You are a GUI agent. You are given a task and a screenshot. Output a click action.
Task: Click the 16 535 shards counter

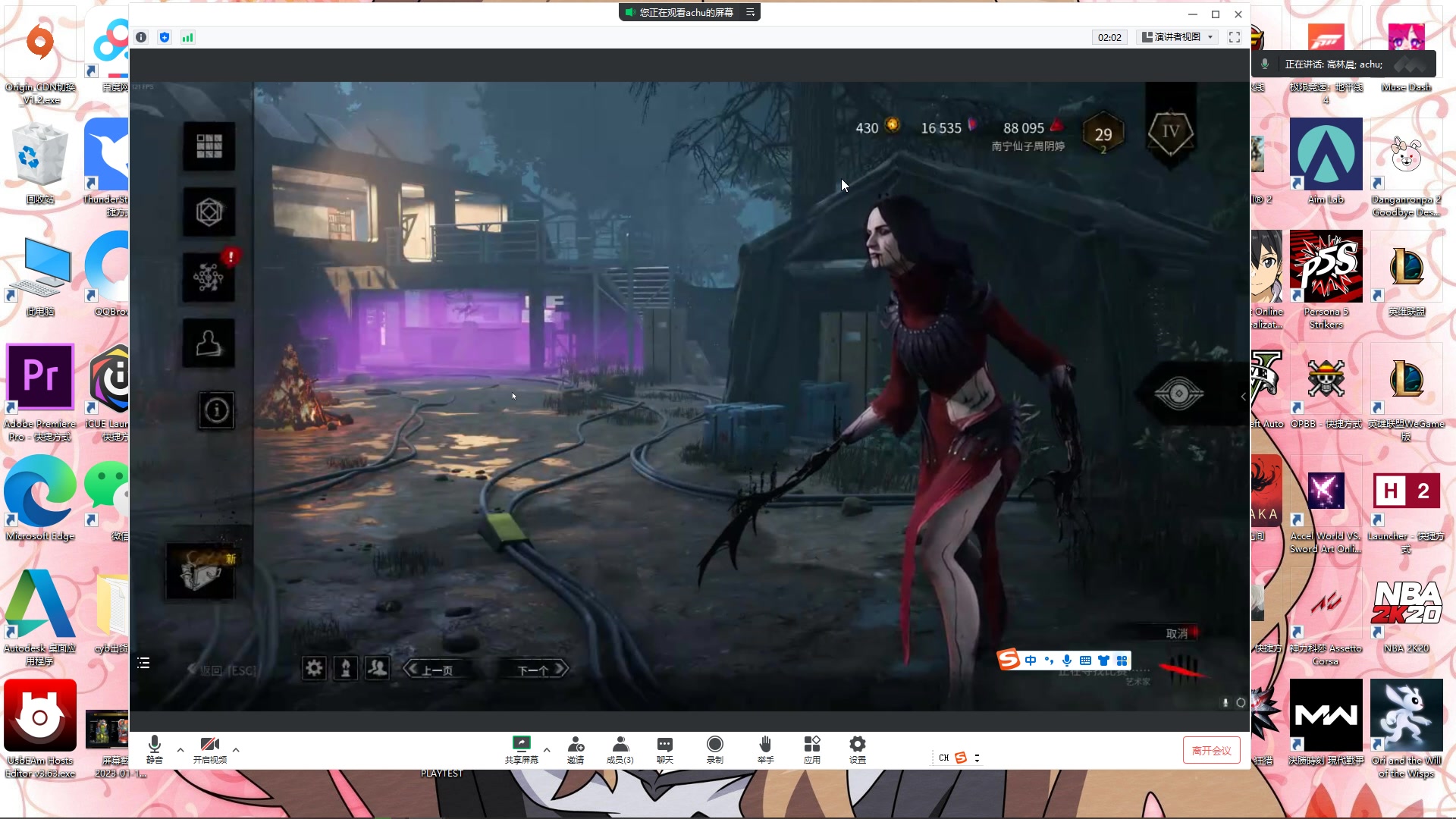pos(949,127)
